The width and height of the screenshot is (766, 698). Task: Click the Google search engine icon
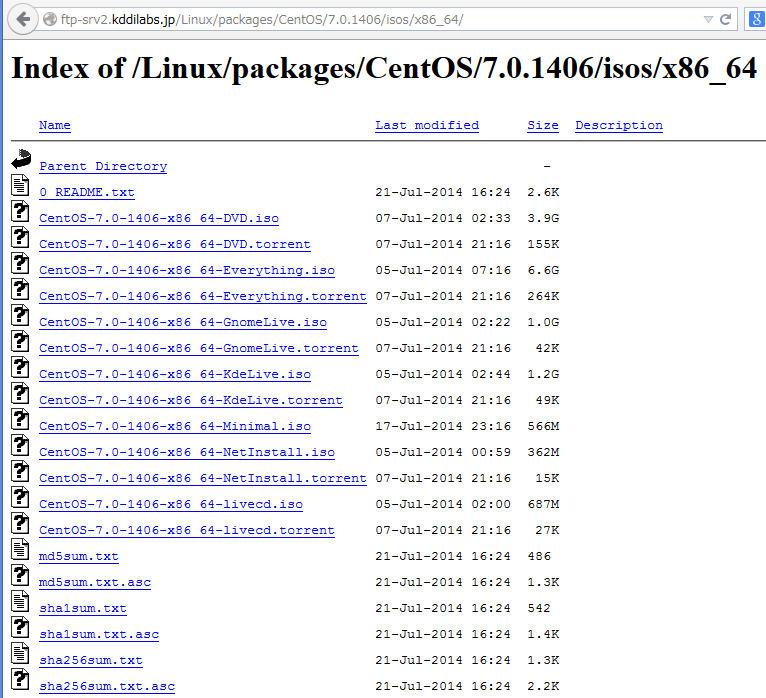click(756, 20)
